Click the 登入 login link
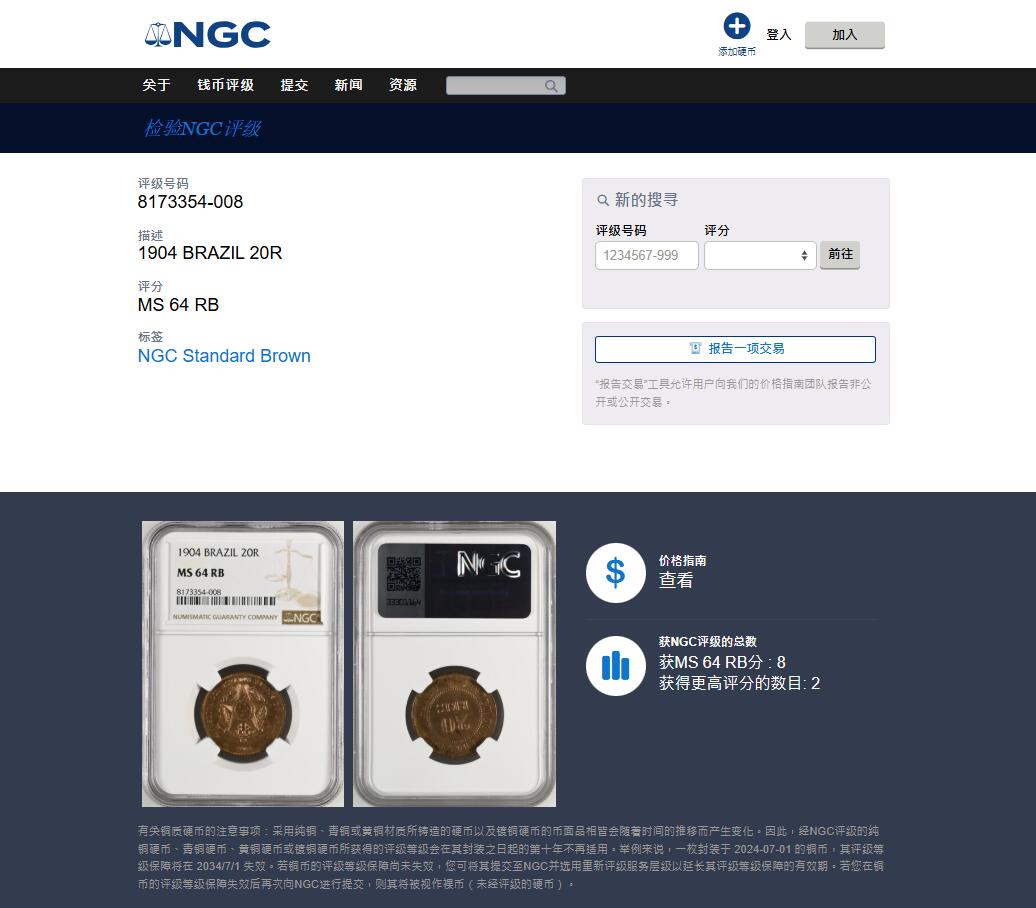The image size is (1036, 908). point(778,35)
